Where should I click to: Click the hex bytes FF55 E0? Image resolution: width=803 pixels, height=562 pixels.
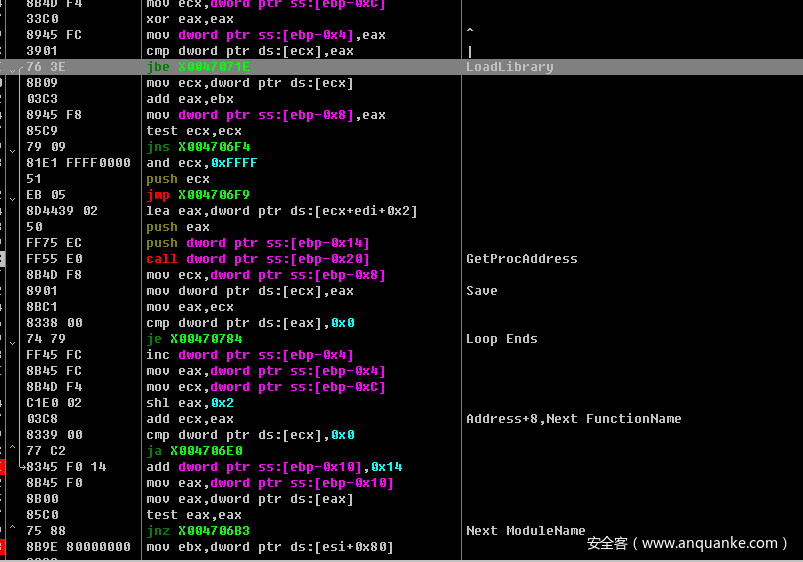(54, 259)
